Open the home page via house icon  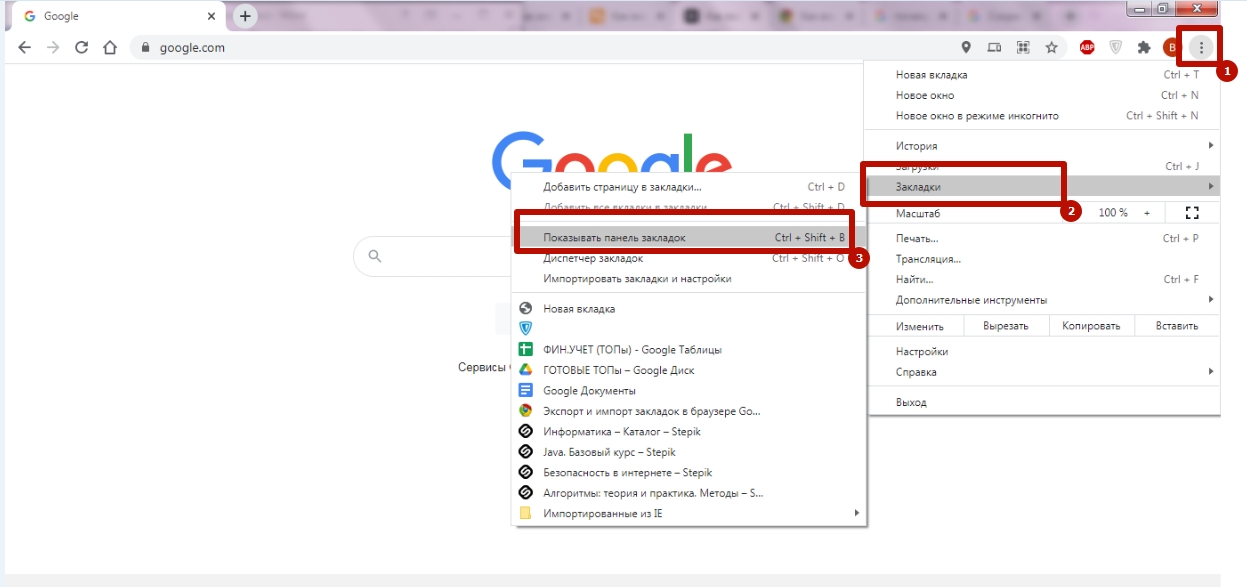pyautogui.click(x=110, y=47)
